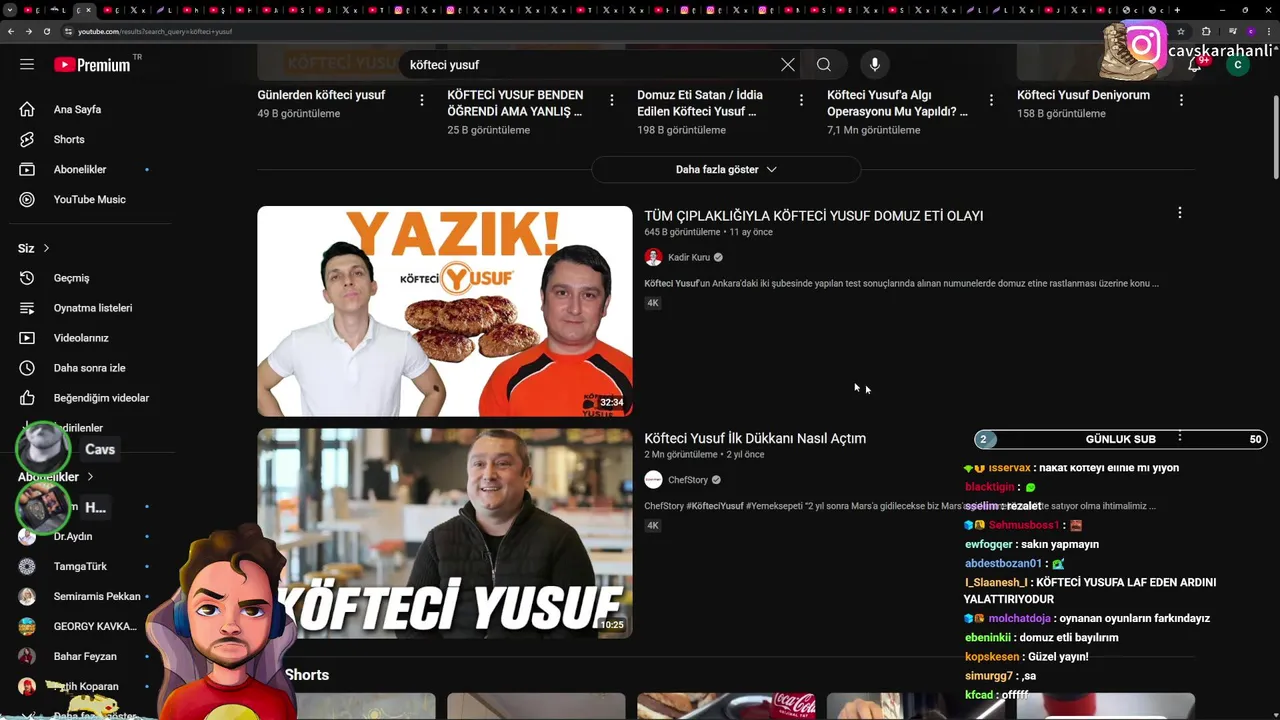
Task: Clear the search text with X
Action: pos(788,64)
